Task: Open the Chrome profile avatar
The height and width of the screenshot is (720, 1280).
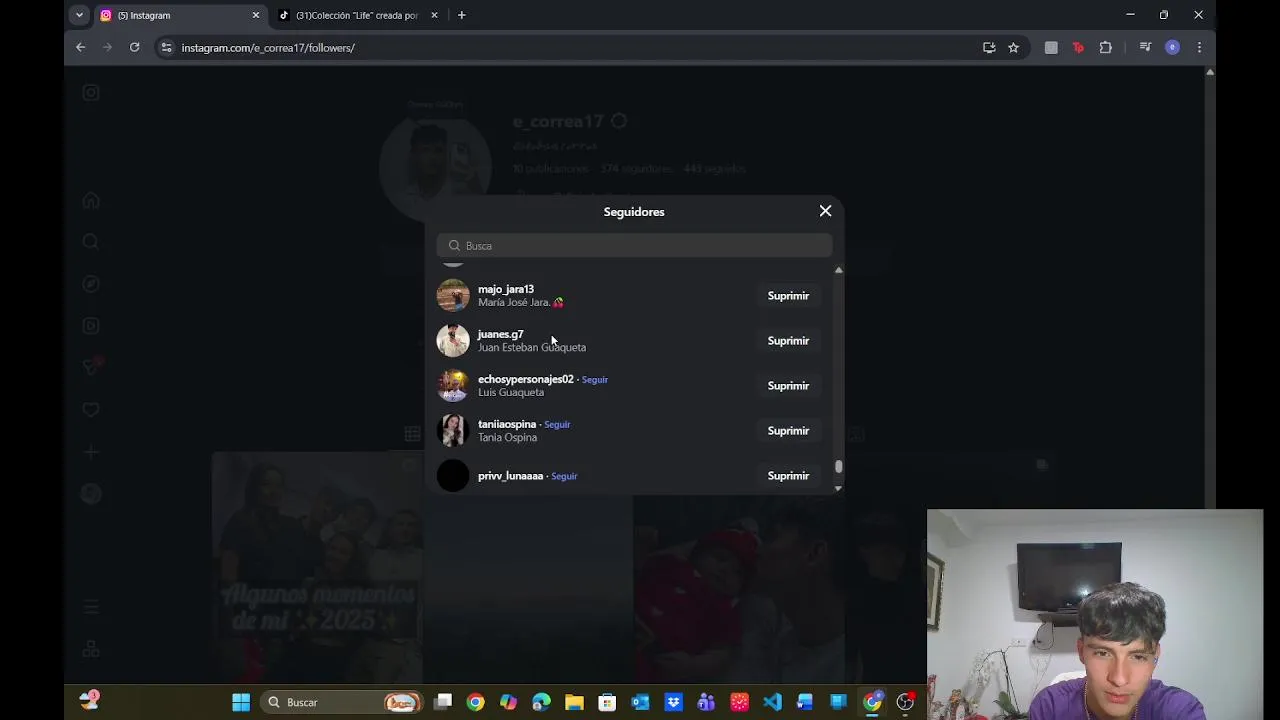Action: point(1172,47)
